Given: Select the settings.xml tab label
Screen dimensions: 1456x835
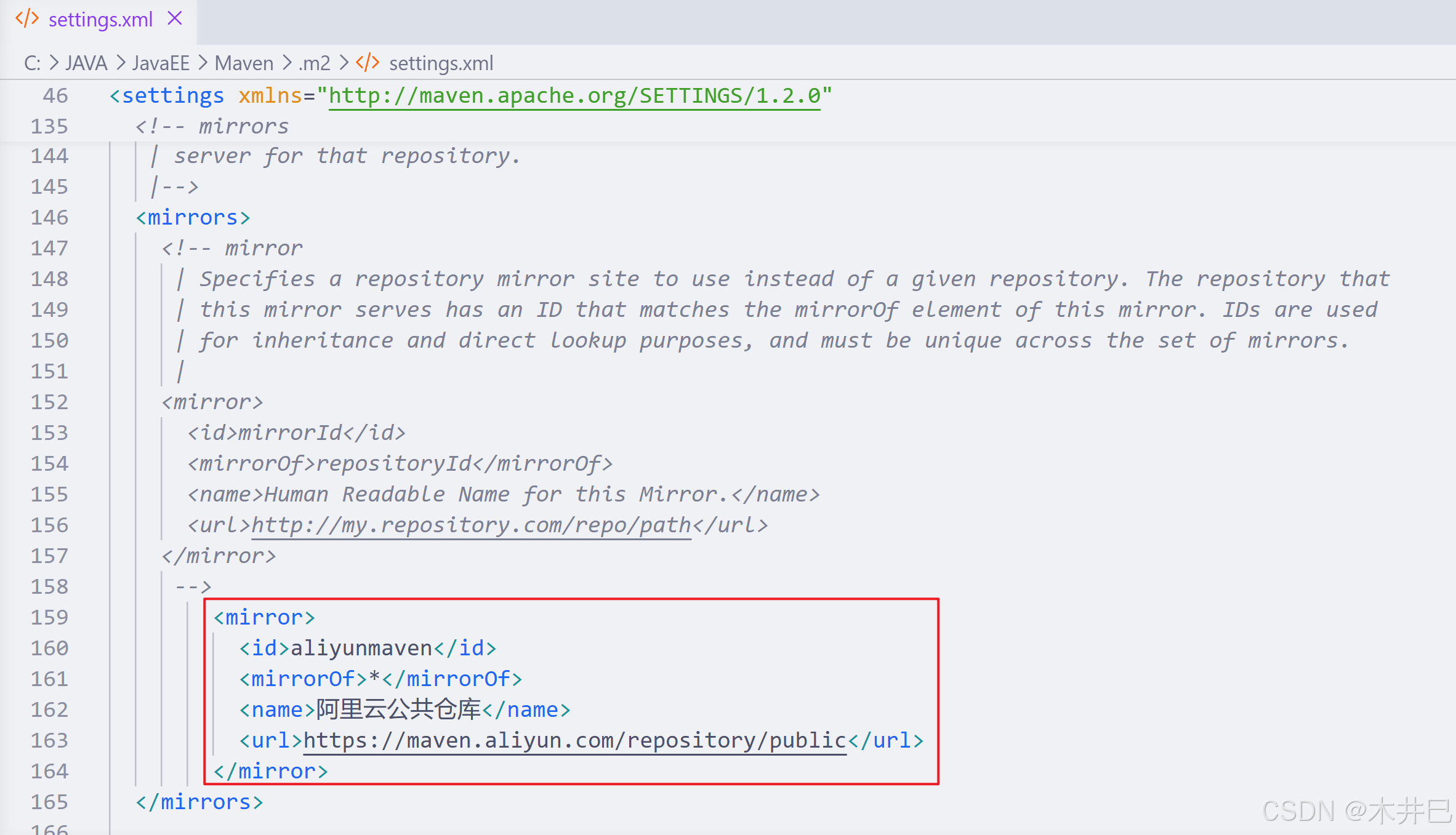Looking at the screenshot, I should (100, 20).
